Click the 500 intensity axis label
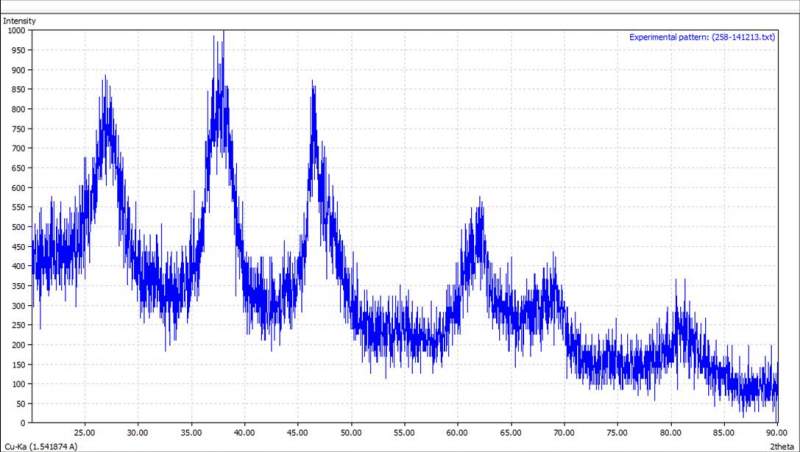The height and width of the screenshot is (452, 800). 18,227
